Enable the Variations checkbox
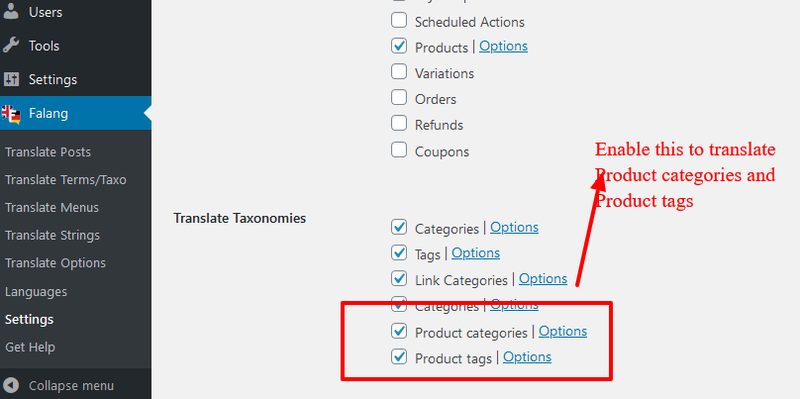This screenshot has height=399, width=800. click(399, 71)
